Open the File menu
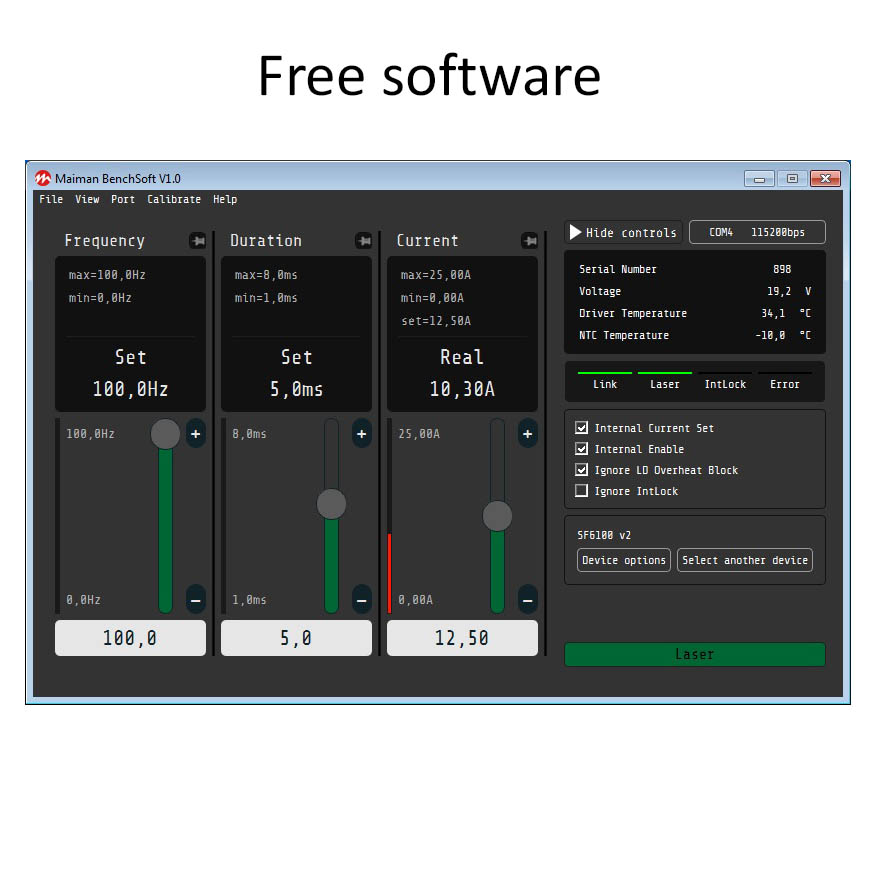 (x=51, y=199)
